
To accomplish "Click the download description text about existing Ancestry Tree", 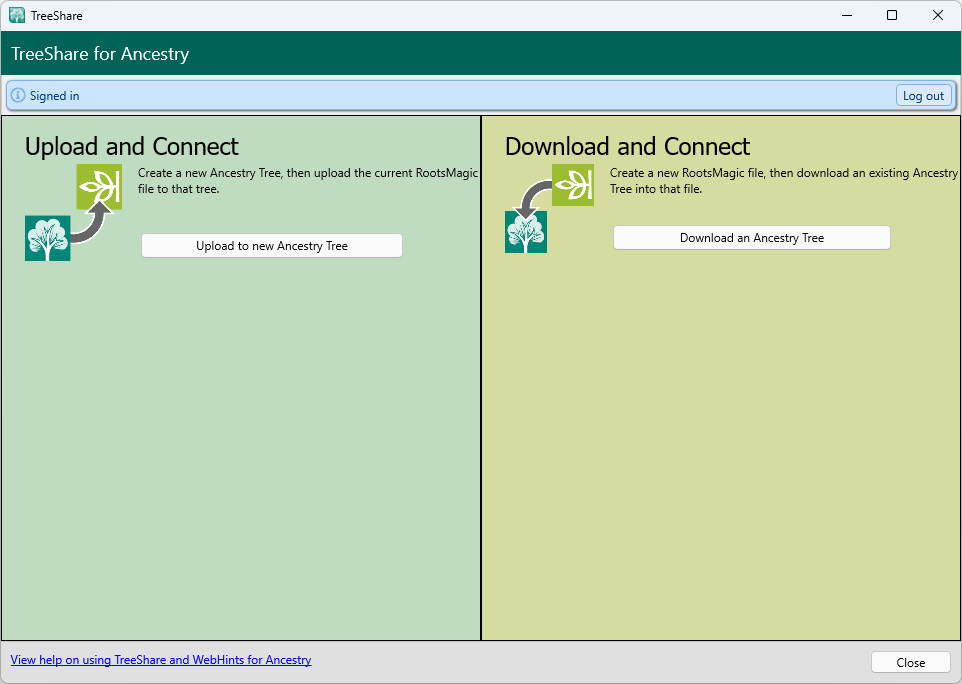I will click(x=783, y=180).
